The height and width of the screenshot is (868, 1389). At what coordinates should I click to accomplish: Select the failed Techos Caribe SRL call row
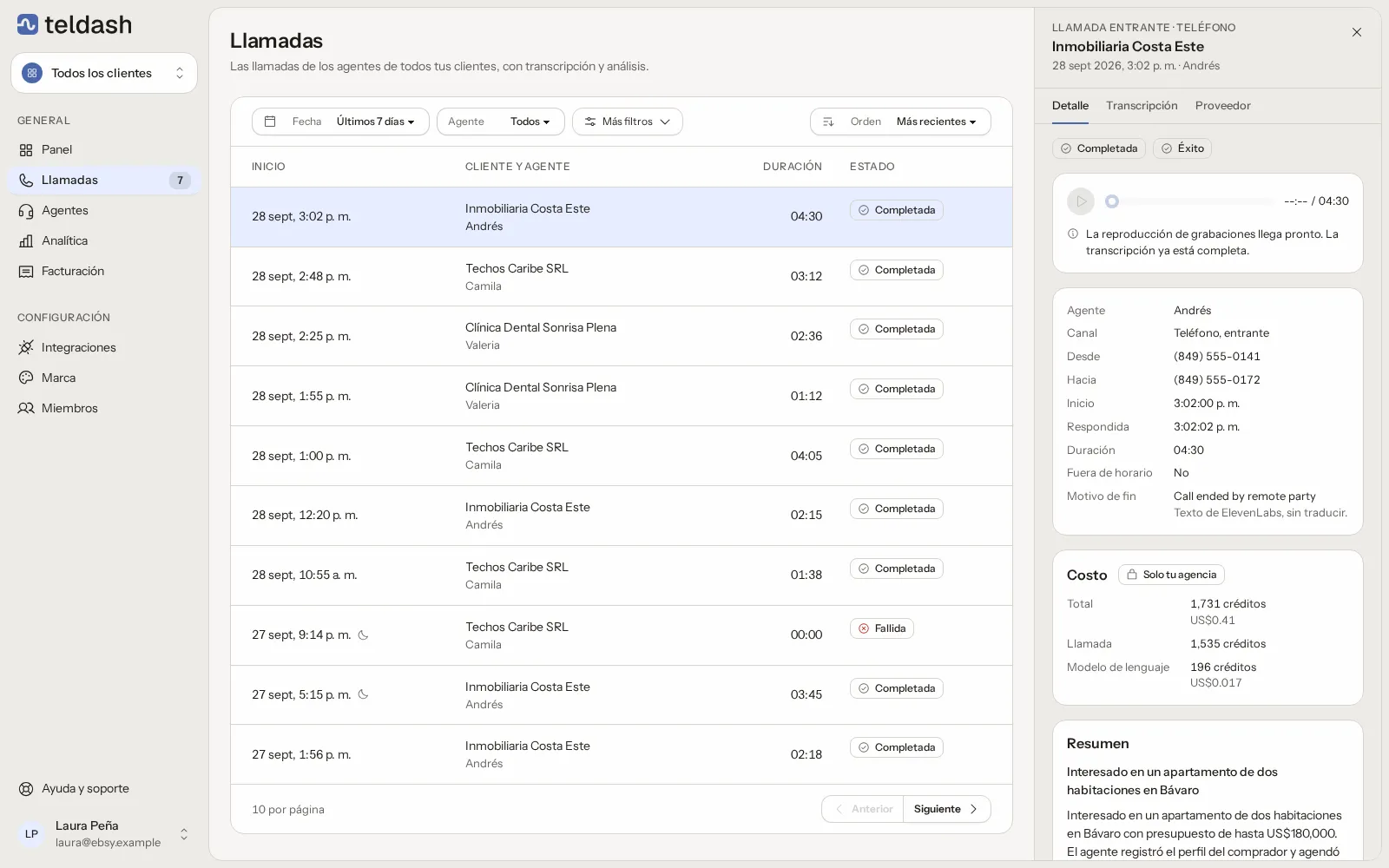click(x=622, y=635)
